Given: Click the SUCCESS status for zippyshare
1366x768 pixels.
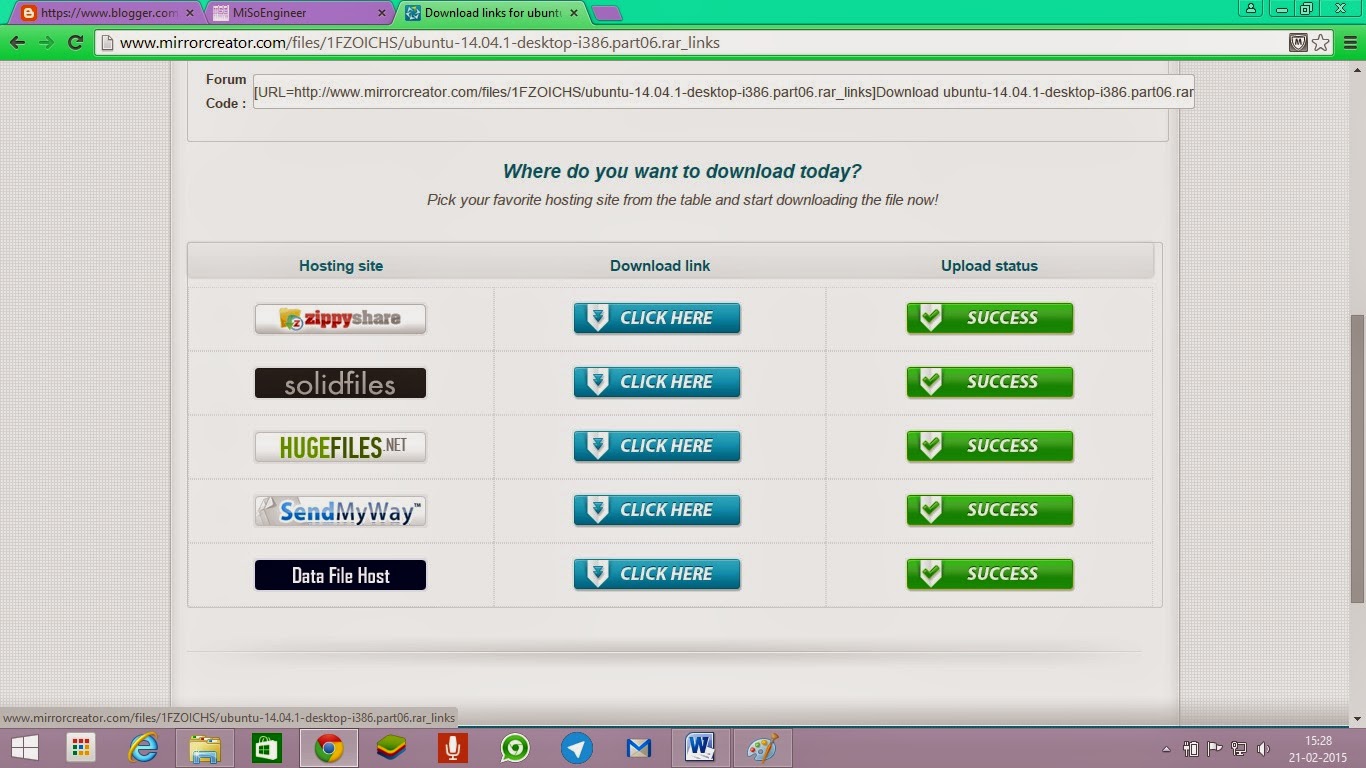Looking at the screenshot, I should tap(990, 318).
